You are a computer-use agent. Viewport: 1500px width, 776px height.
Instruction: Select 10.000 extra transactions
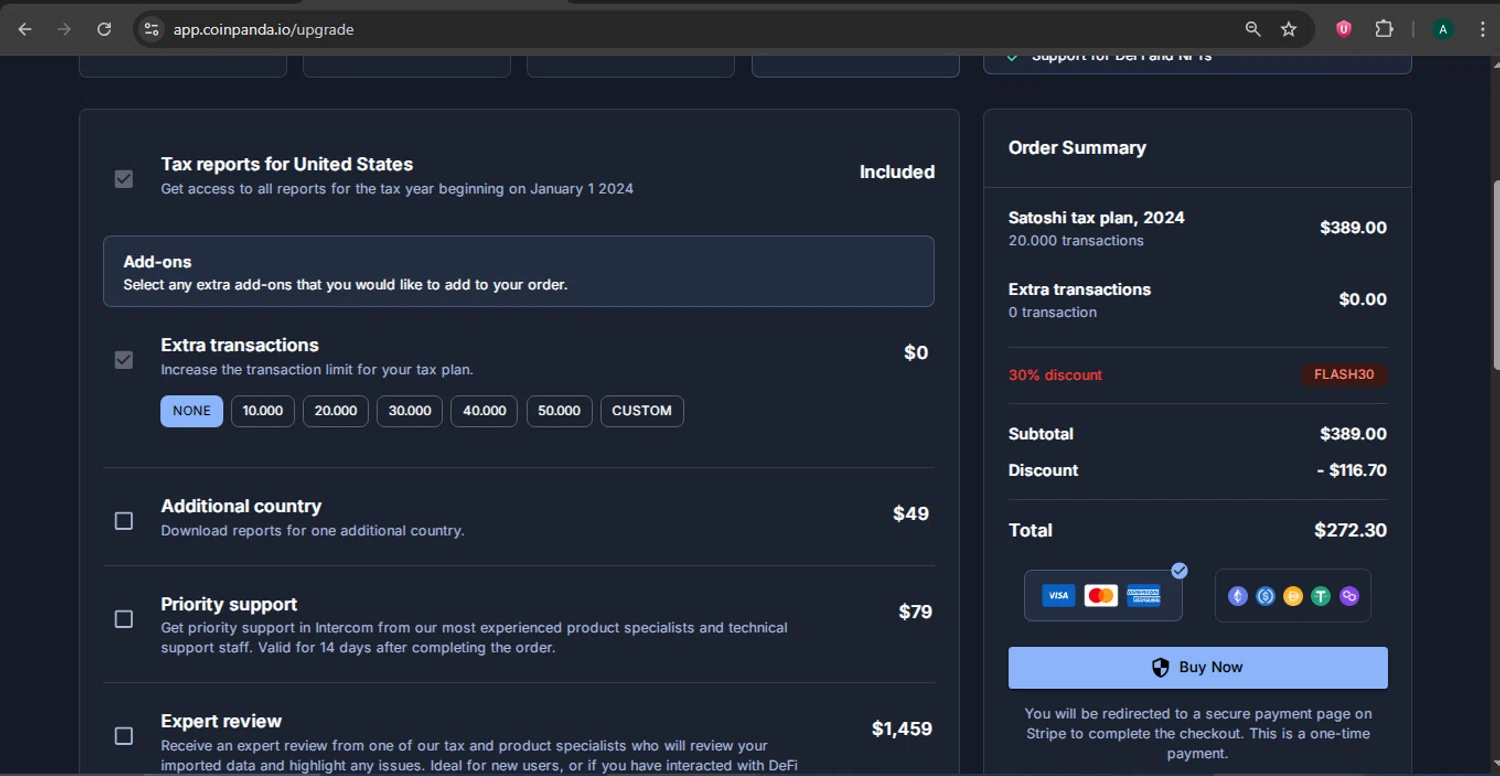pyautogui.click(x=263, y=411)
